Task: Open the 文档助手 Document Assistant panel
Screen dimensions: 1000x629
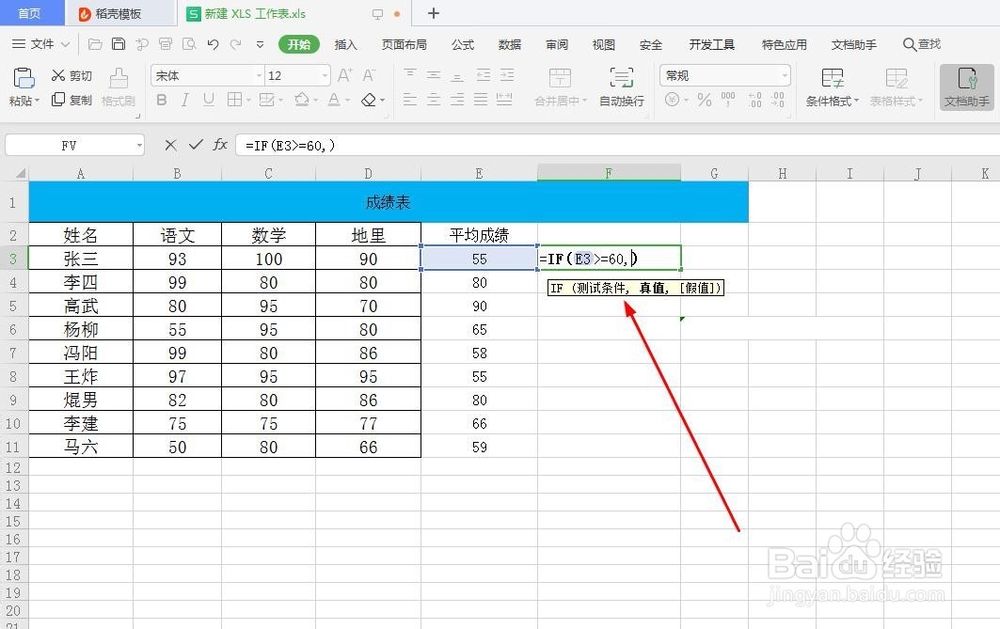Action: pyautogui.click(x=965, y=90)
